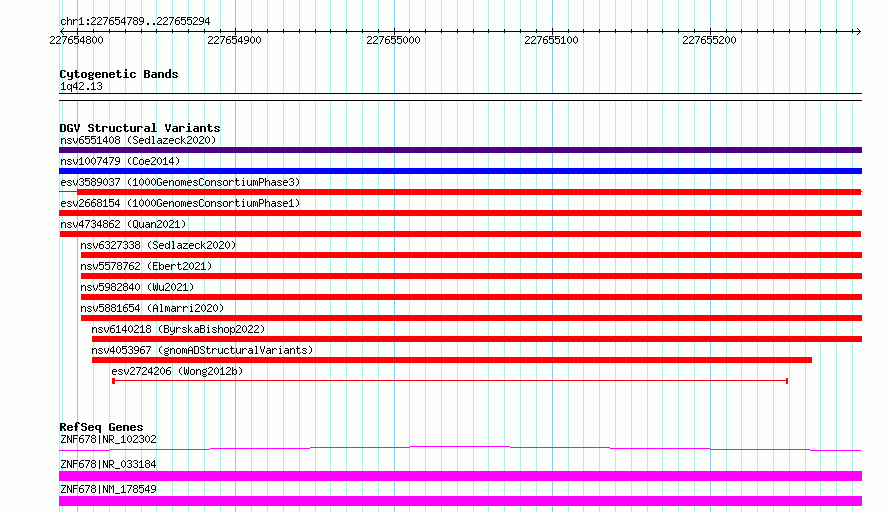890x512 pixels.
Task: Click the red bar under nsv4734862
Action: 460,234
